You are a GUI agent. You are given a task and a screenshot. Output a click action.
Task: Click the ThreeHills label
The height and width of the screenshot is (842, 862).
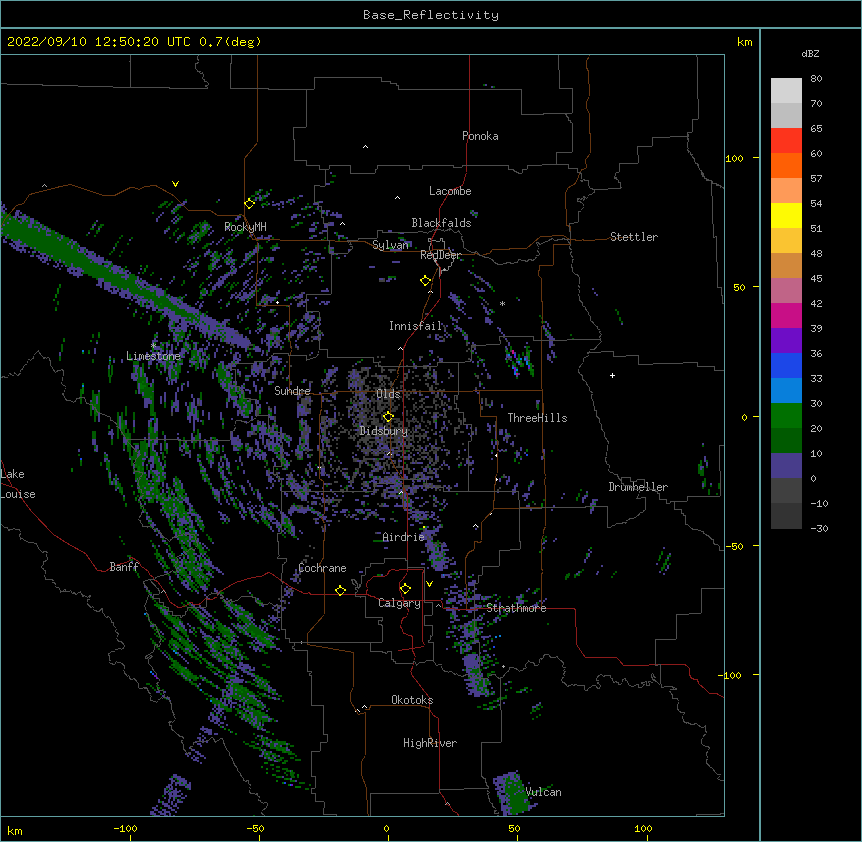537,418
